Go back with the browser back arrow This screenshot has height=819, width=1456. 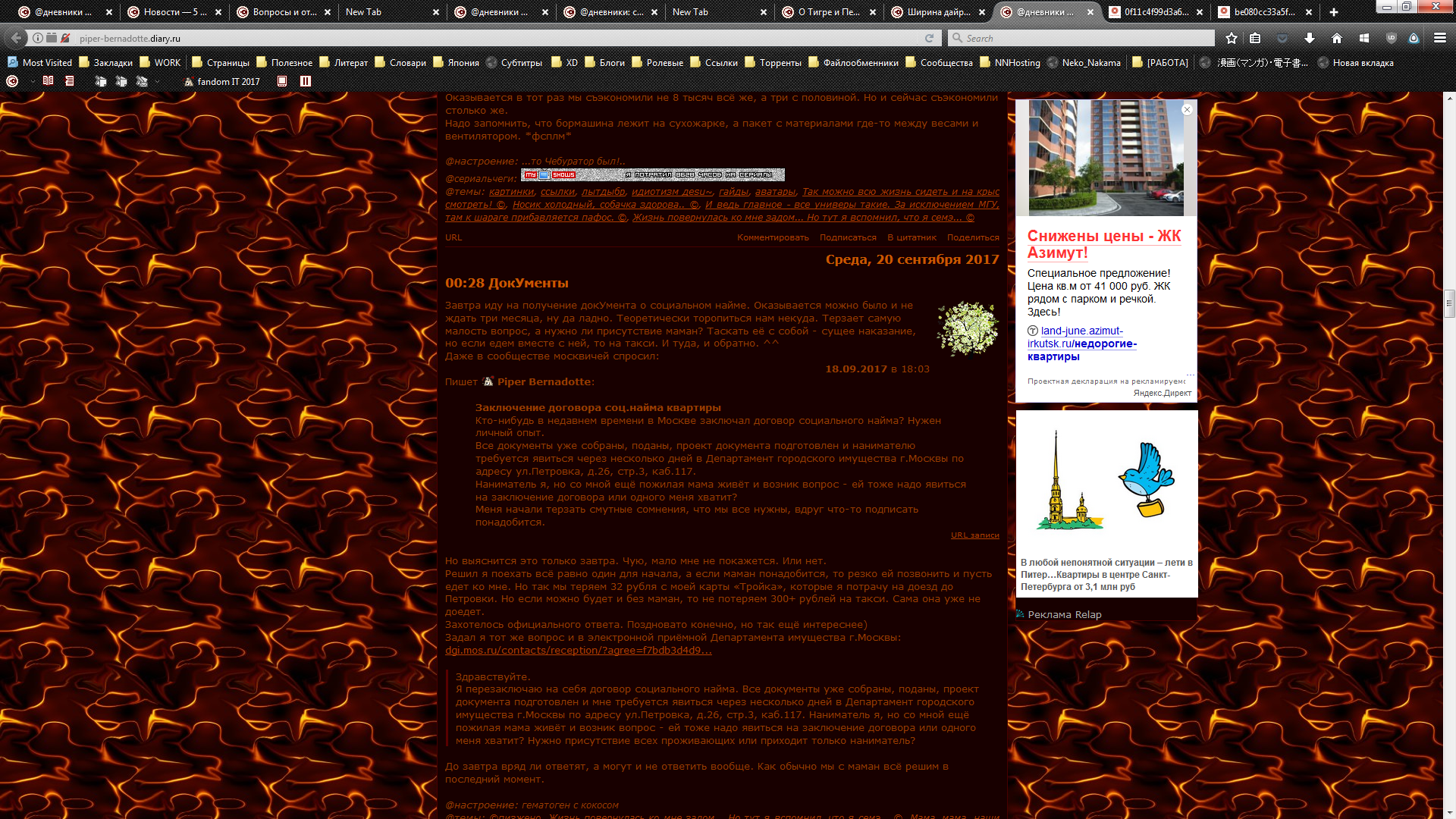point(16,38)
